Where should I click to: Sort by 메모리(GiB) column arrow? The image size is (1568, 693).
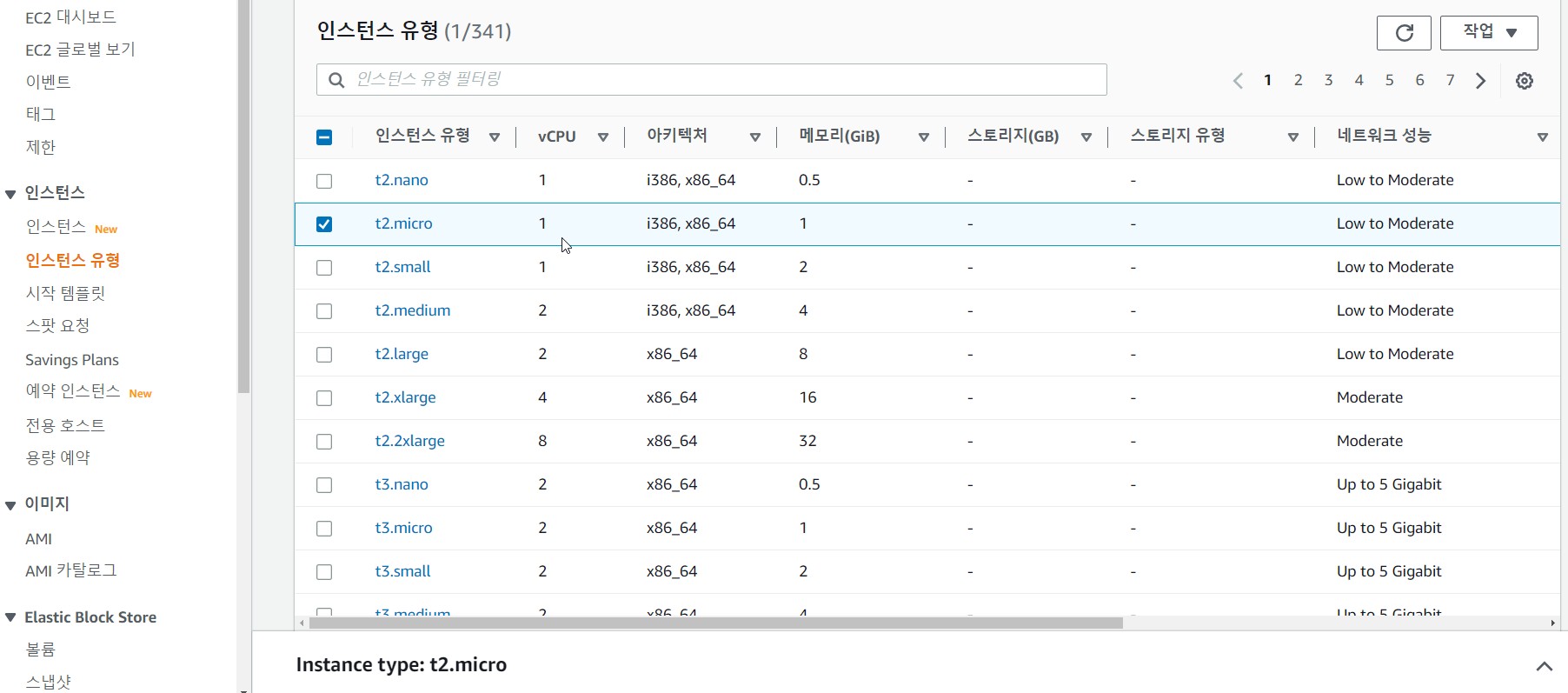coord(924,137)
